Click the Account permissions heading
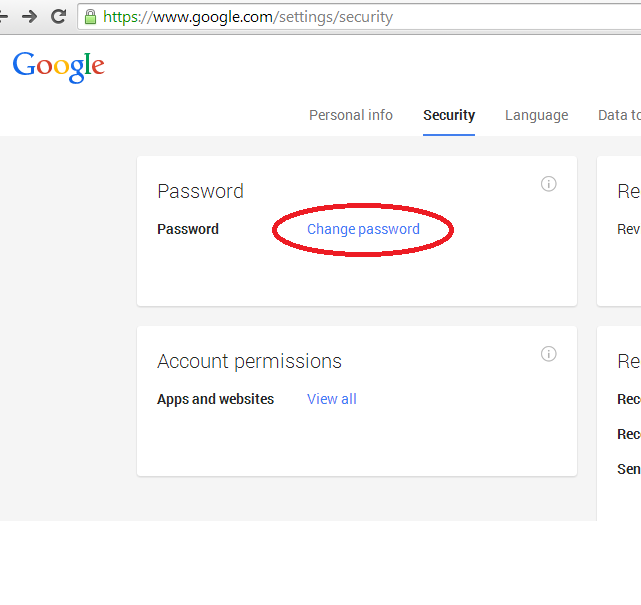641x605 pixels. pos(249,361)
